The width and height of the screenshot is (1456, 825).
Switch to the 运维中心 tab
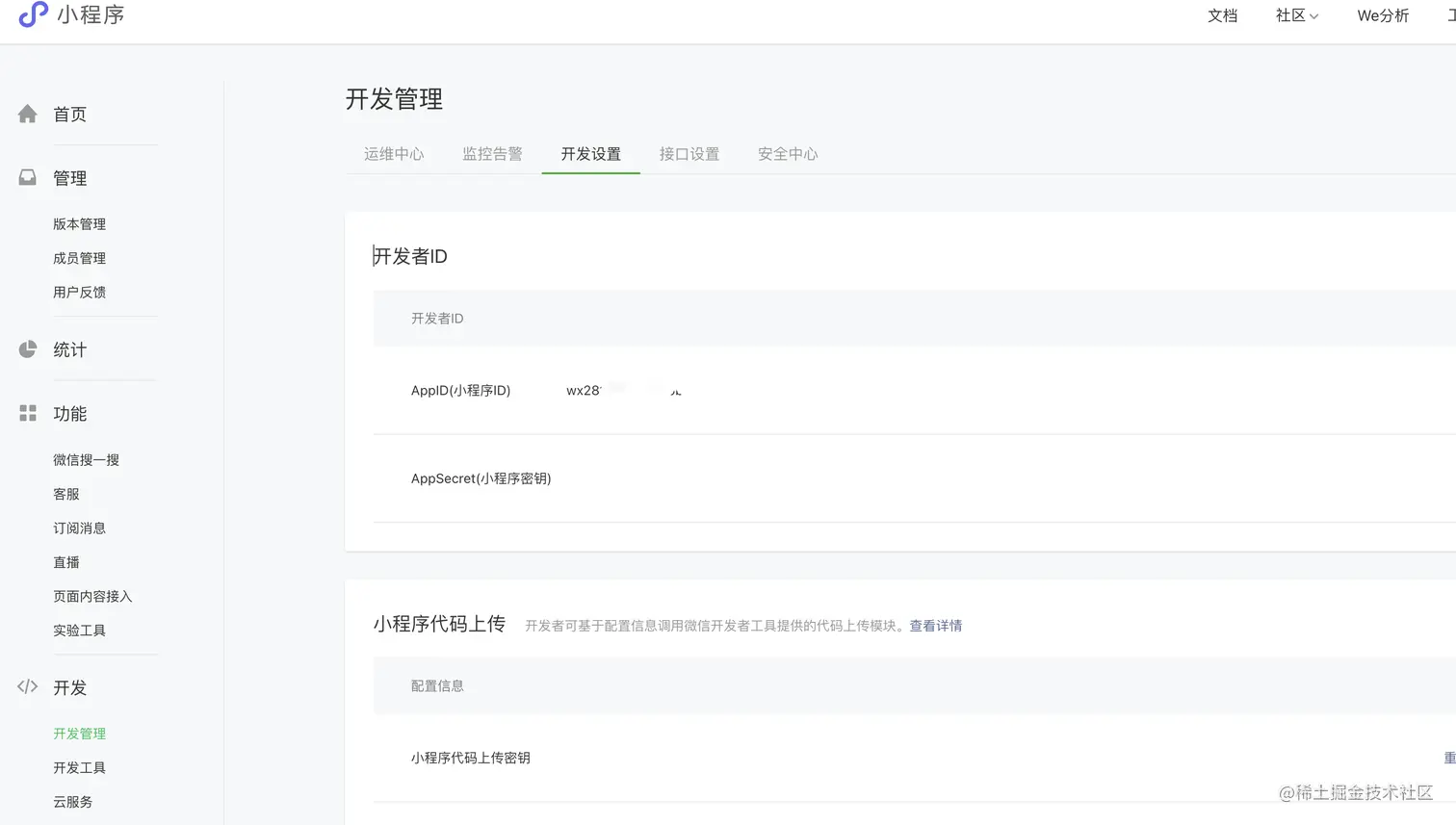click(394, 154)
